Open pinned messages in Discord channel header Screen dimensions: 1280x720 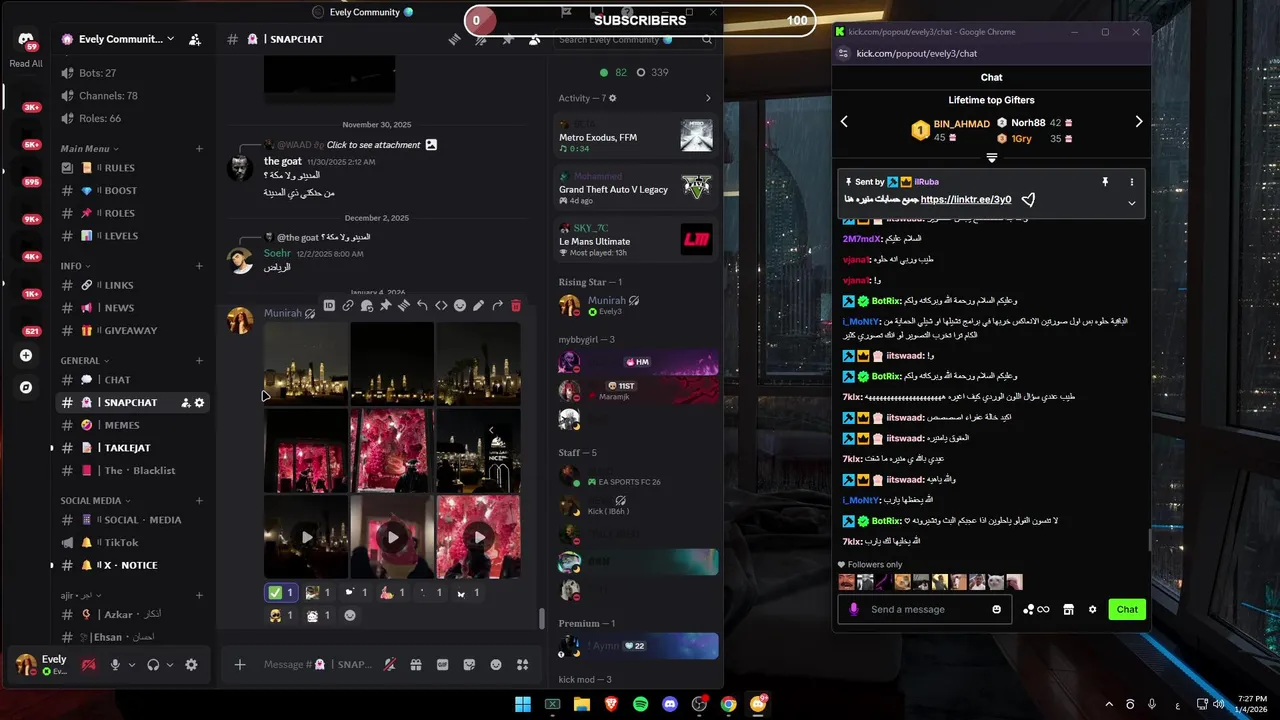coord(508,39)
